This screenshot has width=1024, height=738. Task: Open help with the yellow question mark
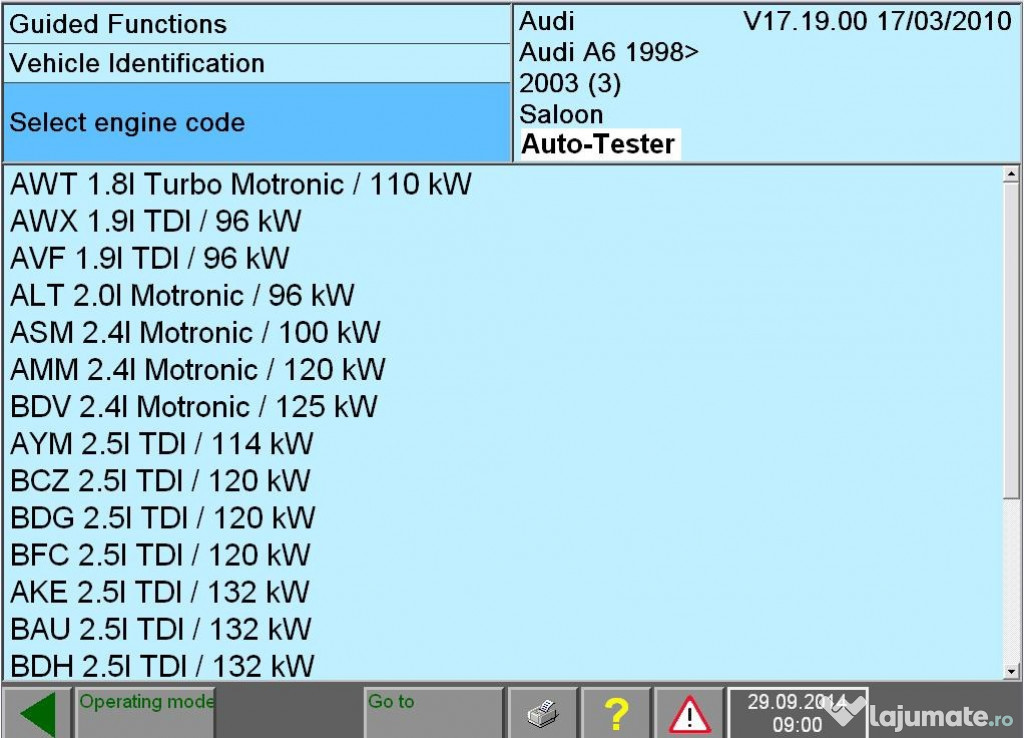click(x=616, y=713)
